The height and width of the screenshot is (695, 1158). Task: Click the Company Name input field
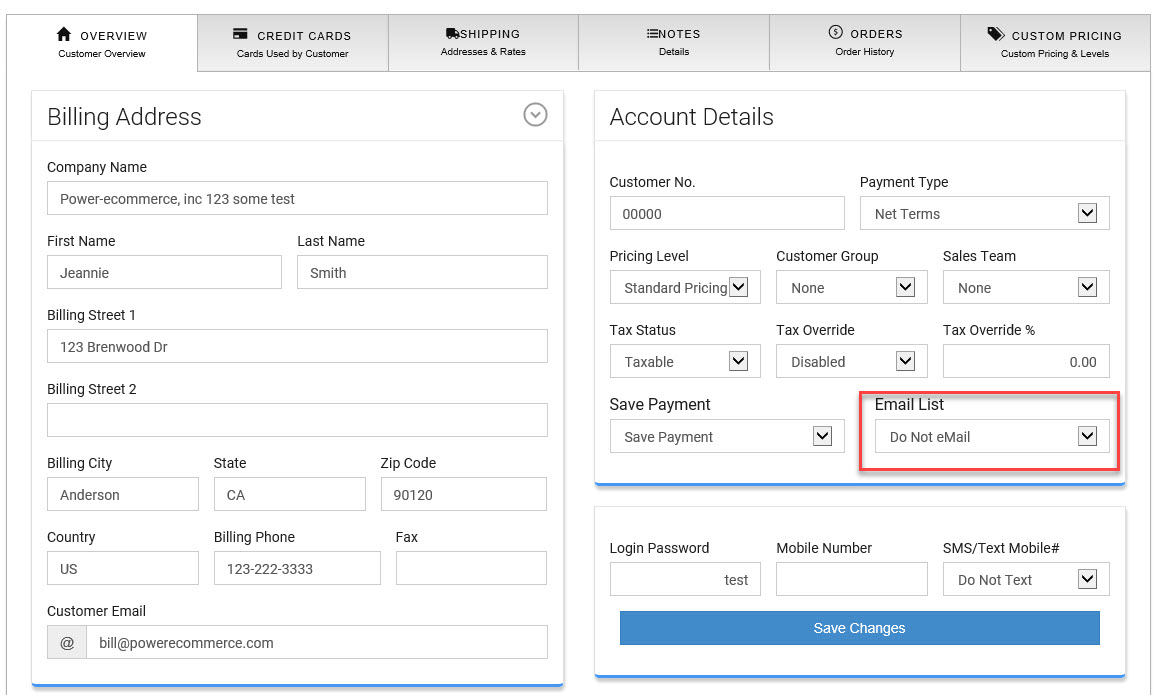pos(297,199)
